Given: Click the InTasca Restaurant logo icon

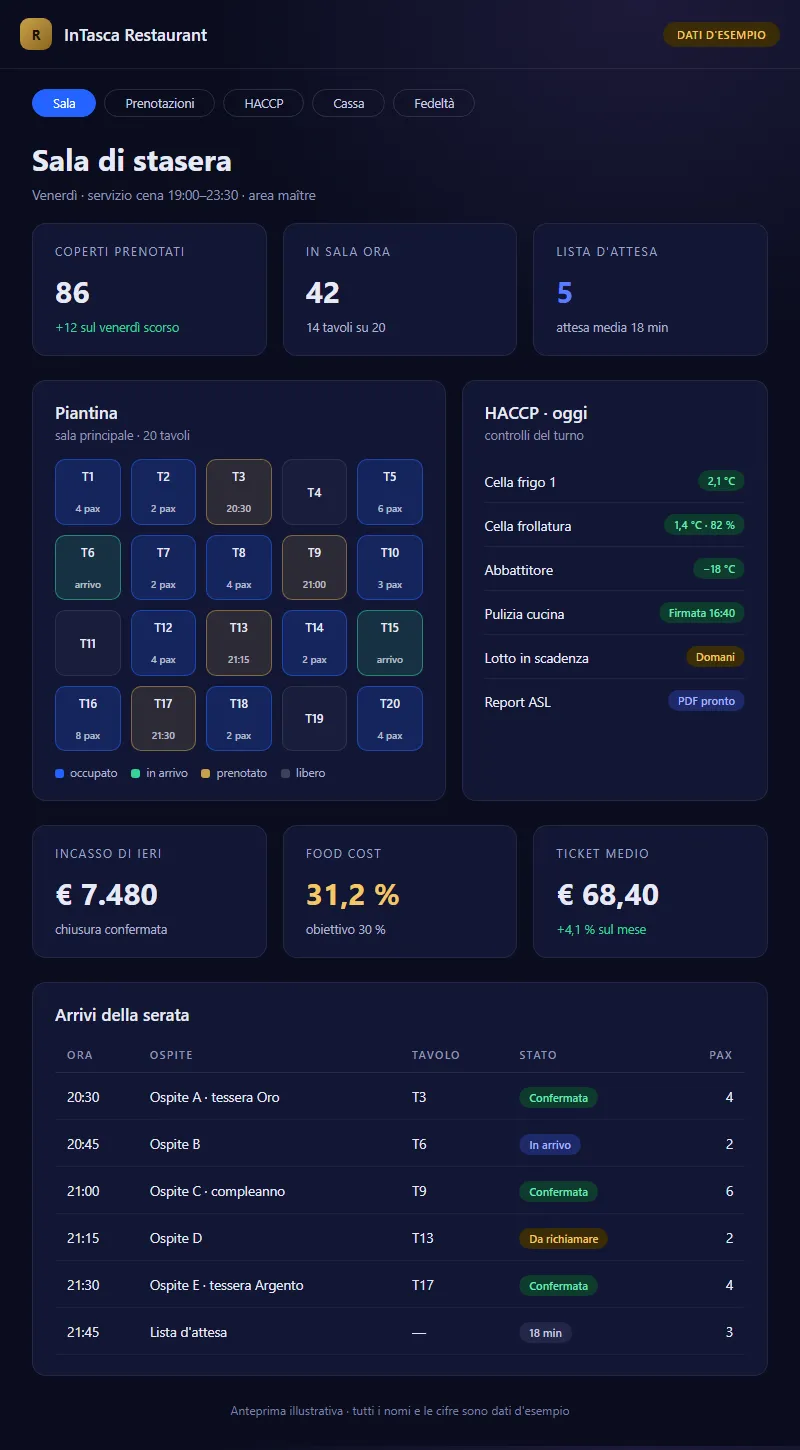Looking at the screenshot, I should click(x=36, y=35).
